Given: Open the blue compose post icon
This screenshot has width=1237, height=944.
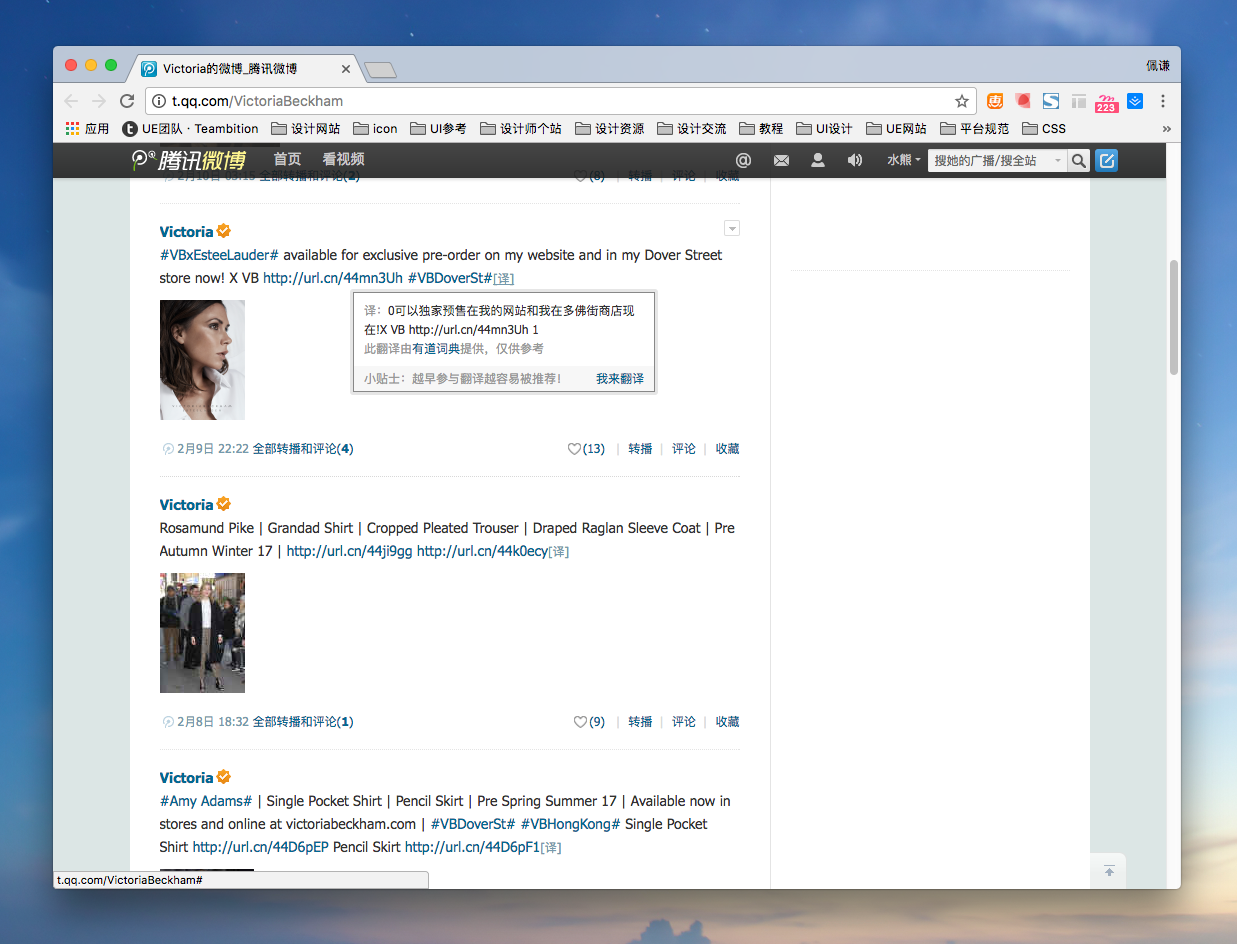Looking at the screenshot, I should [1106, 160].
